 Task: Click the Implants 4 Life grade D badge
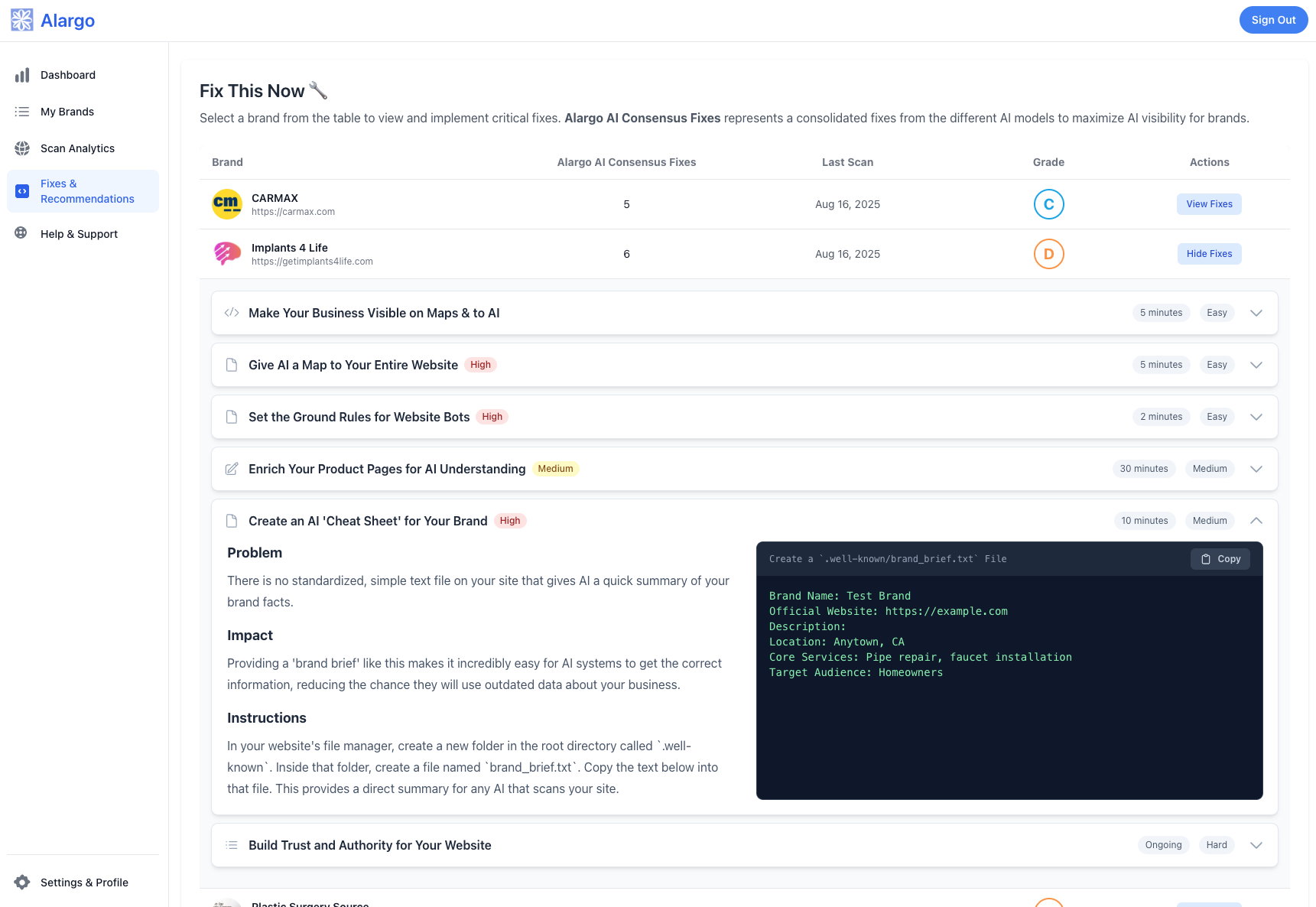click(1048, 254)
